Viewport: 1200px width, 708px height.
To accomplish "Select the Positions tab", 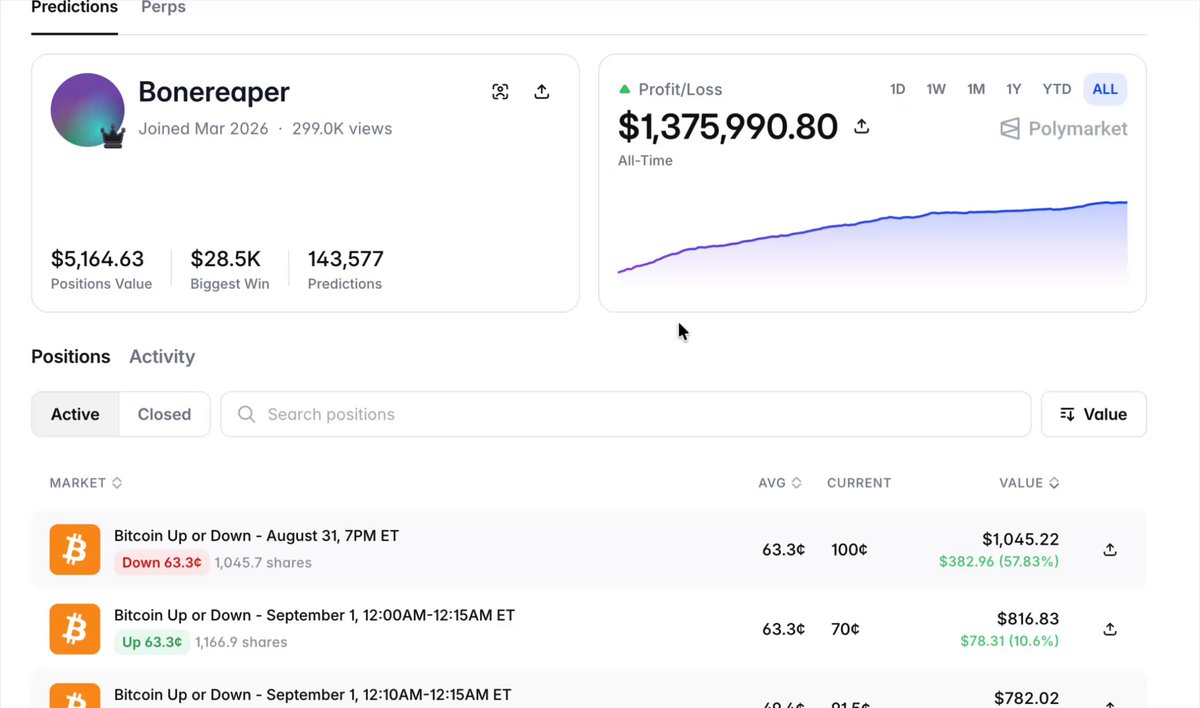I will click(71, 357).
